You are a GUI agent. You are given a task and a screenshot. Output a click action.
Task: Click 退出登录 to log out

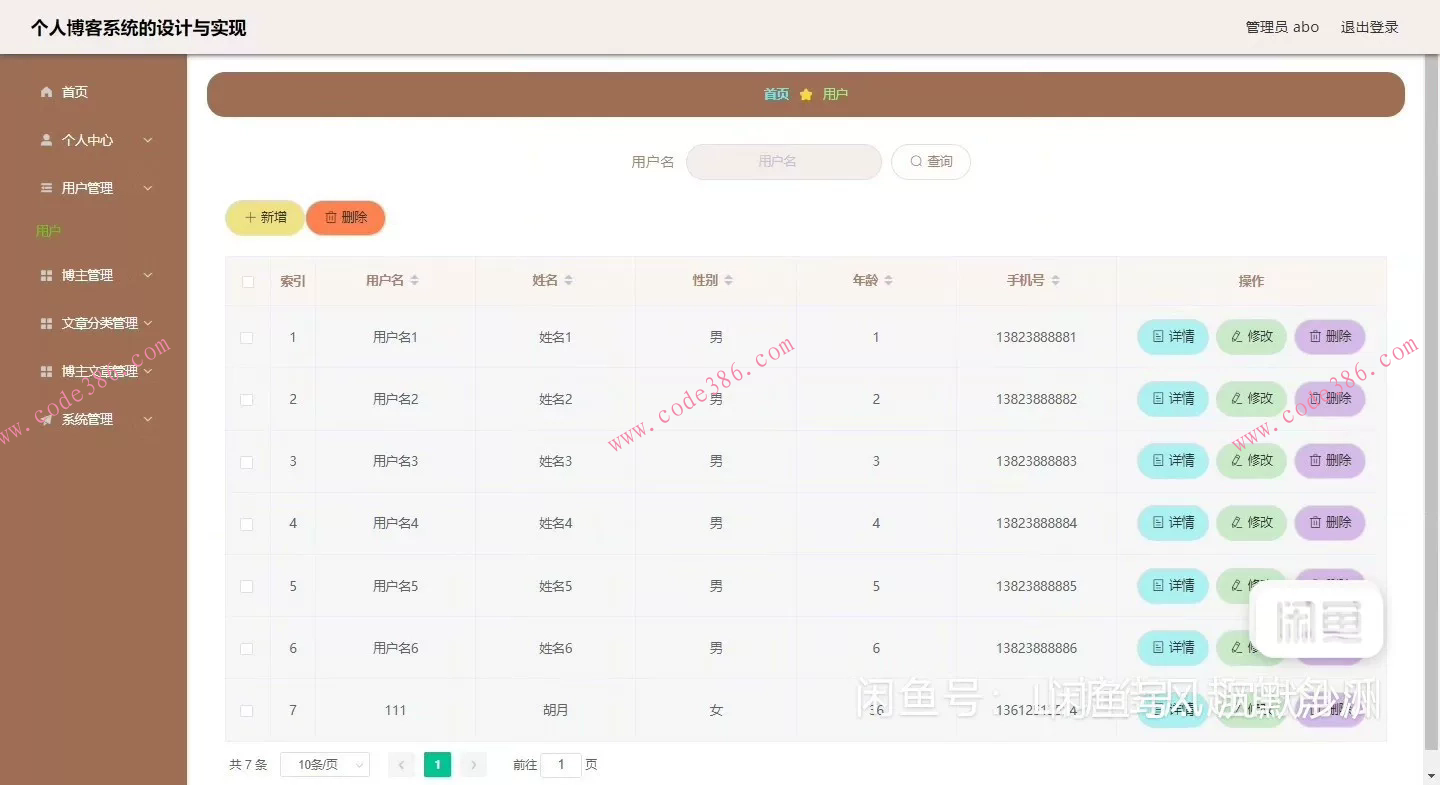pyautogui.click(x=1369, y=27)
